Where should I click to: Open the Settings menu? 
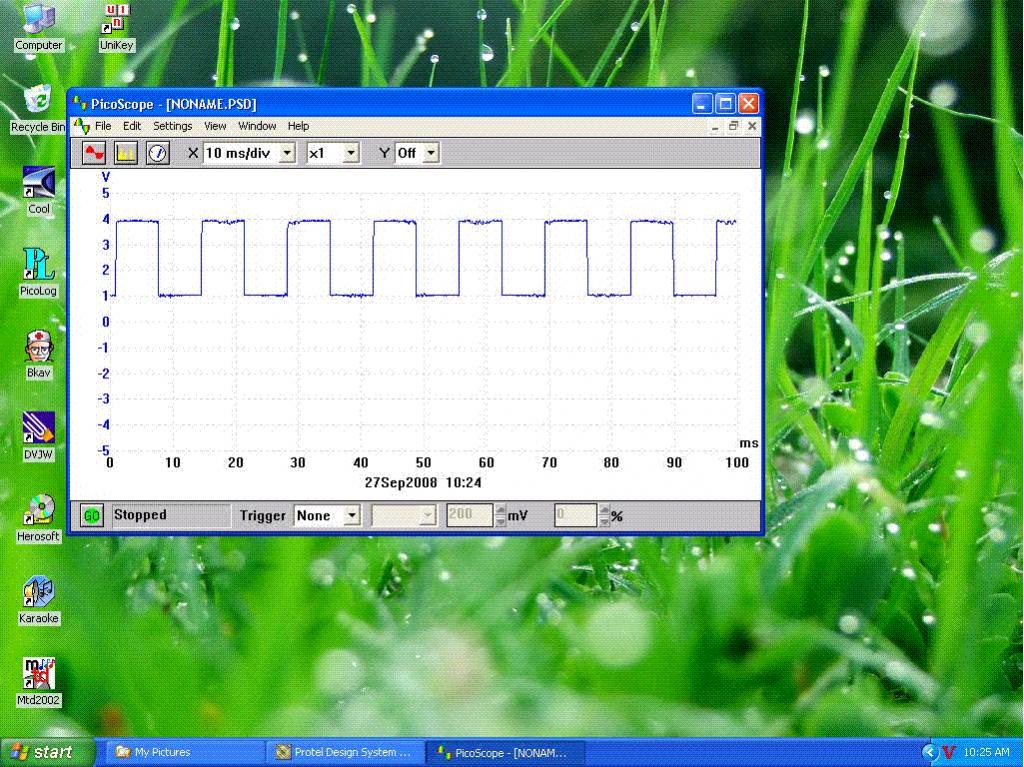point(172,126)
